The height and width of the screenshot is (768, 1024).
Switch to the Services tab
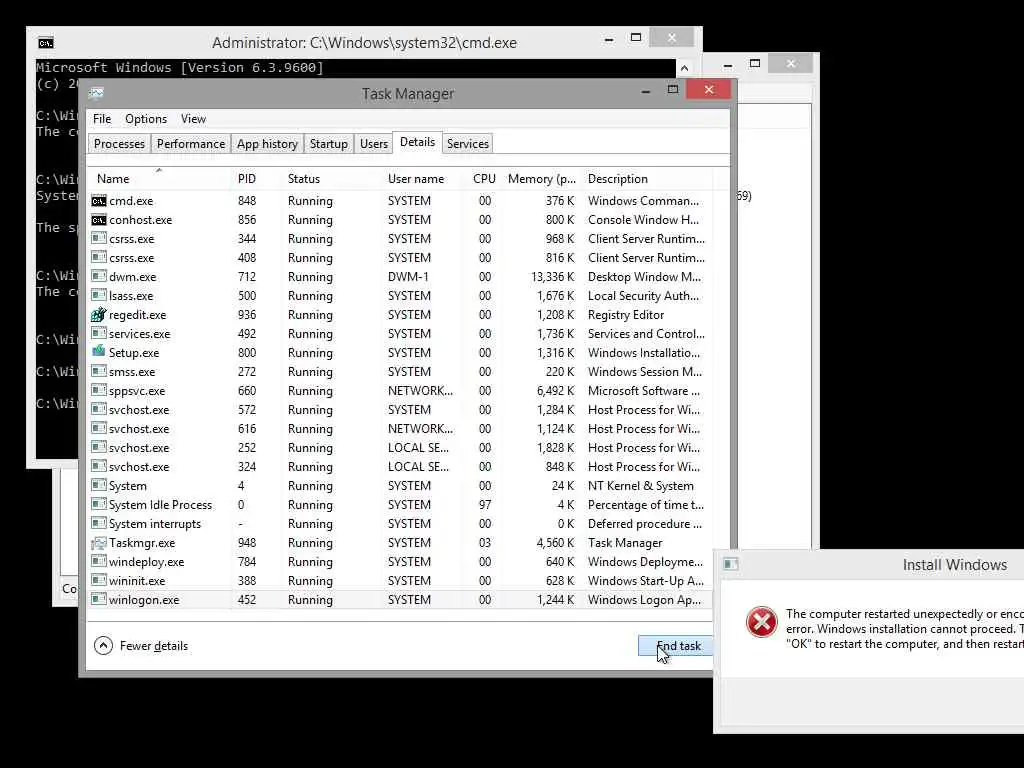(468, 144)
